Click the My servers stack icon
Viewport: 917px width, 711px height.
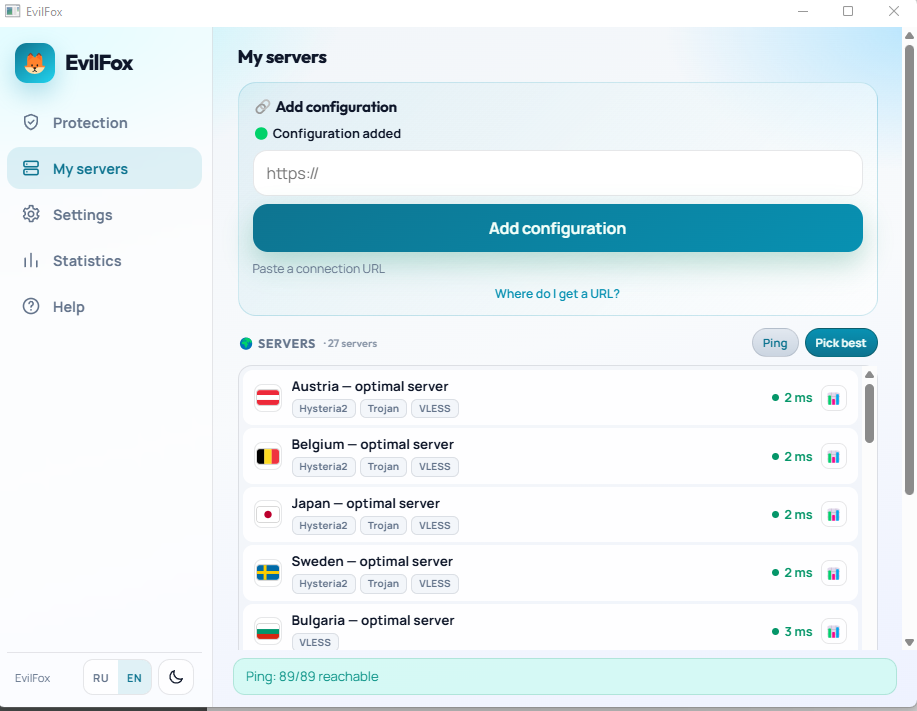tap(31, 168)
